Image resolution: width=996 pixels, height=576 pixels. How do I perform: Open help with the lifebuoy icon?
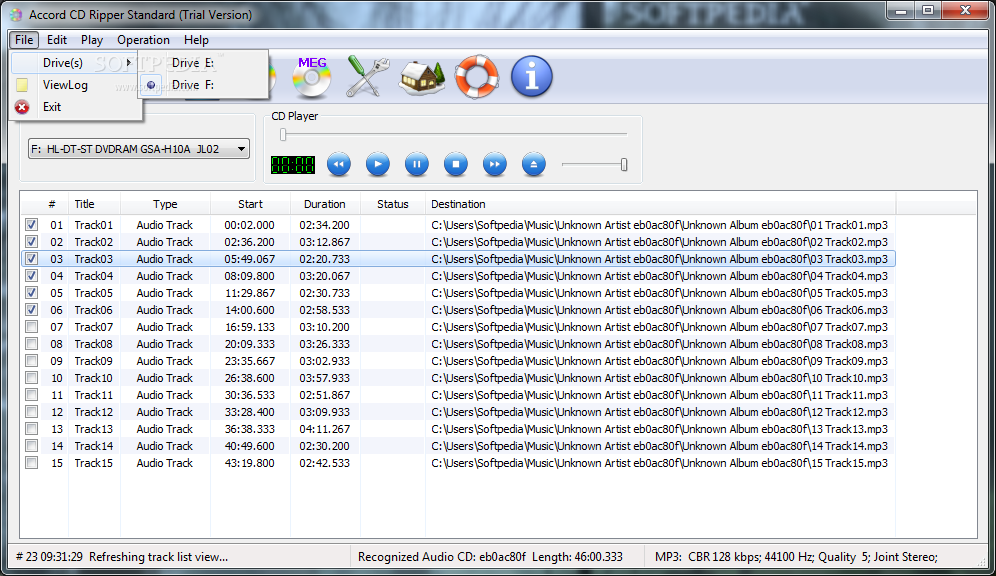(x=477, y=77)
